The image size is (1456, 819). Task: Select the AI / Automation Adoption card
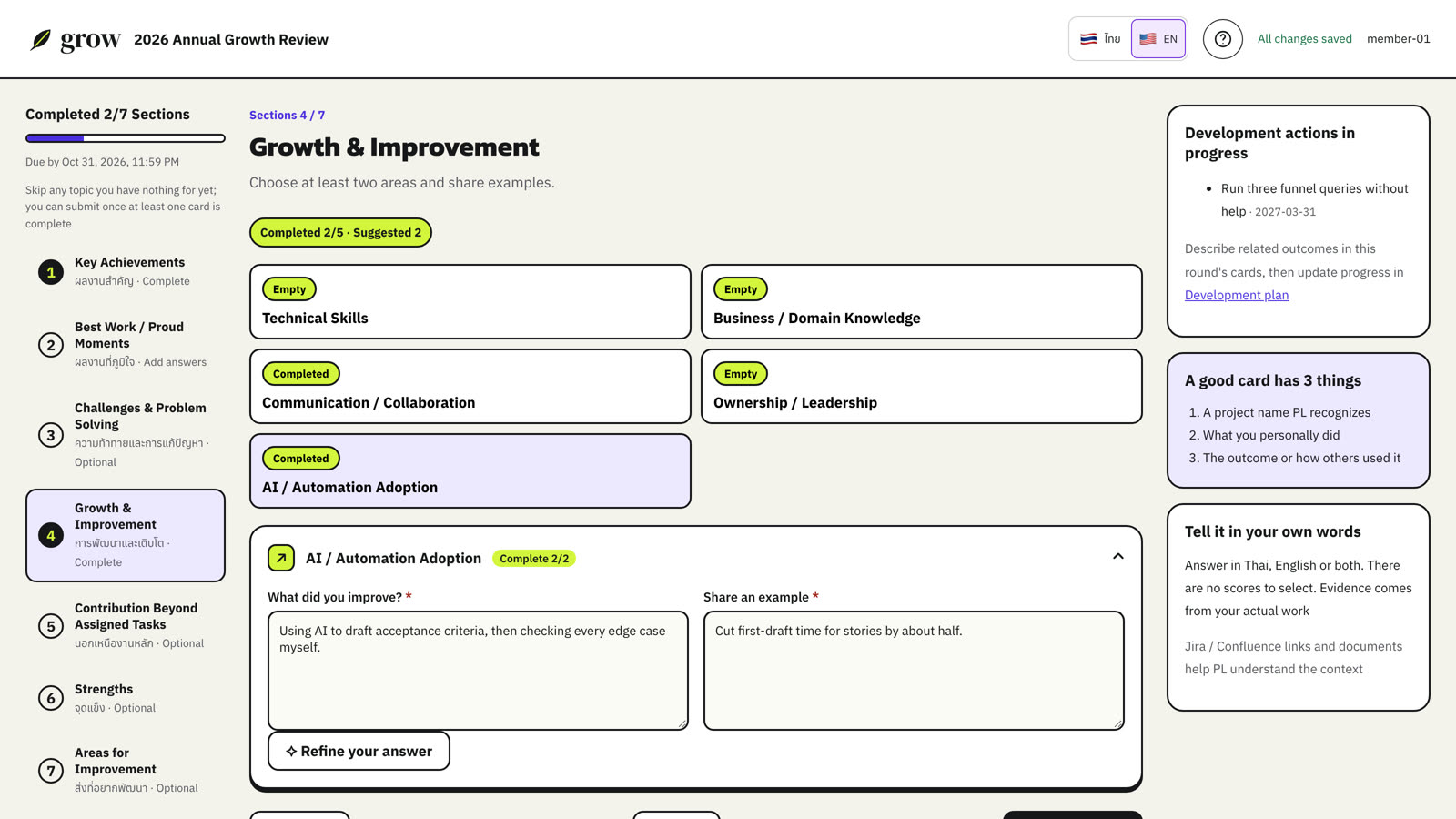(470, 471)
